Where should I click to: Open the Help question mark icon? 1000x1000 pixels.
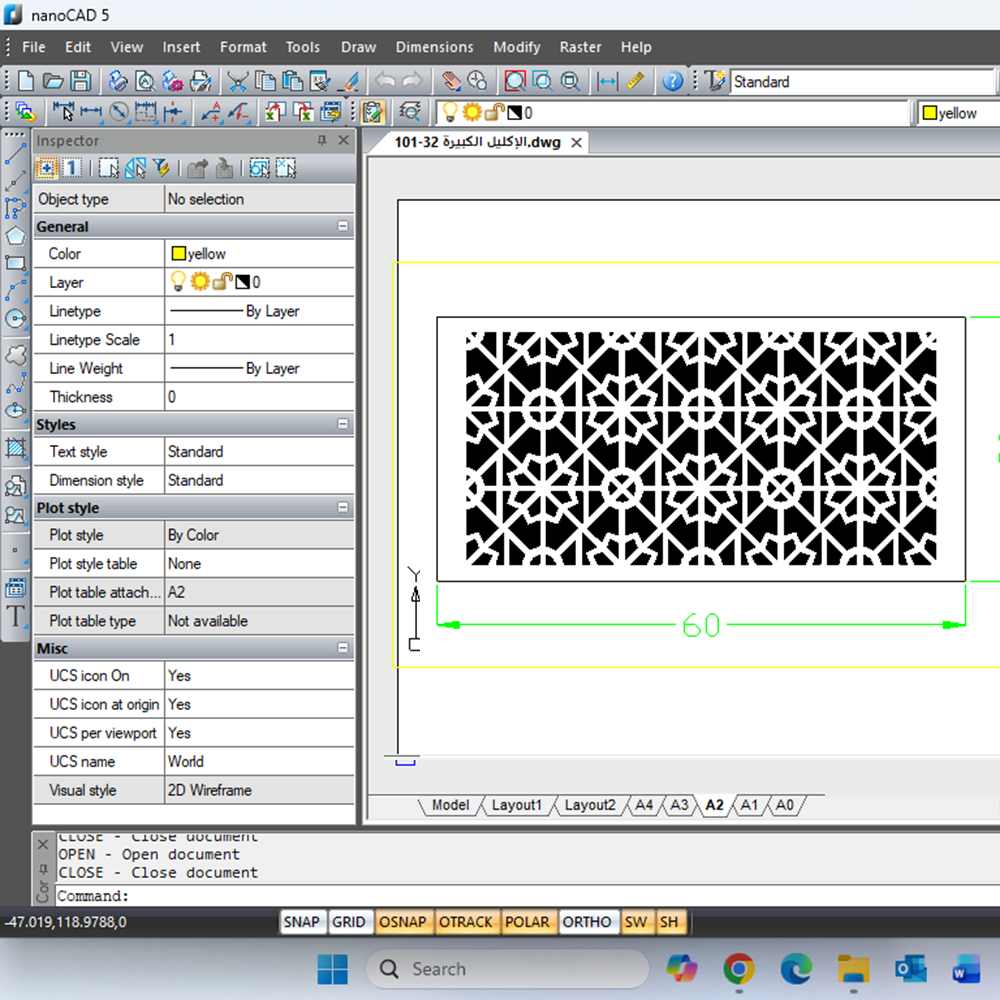[673, 82]
